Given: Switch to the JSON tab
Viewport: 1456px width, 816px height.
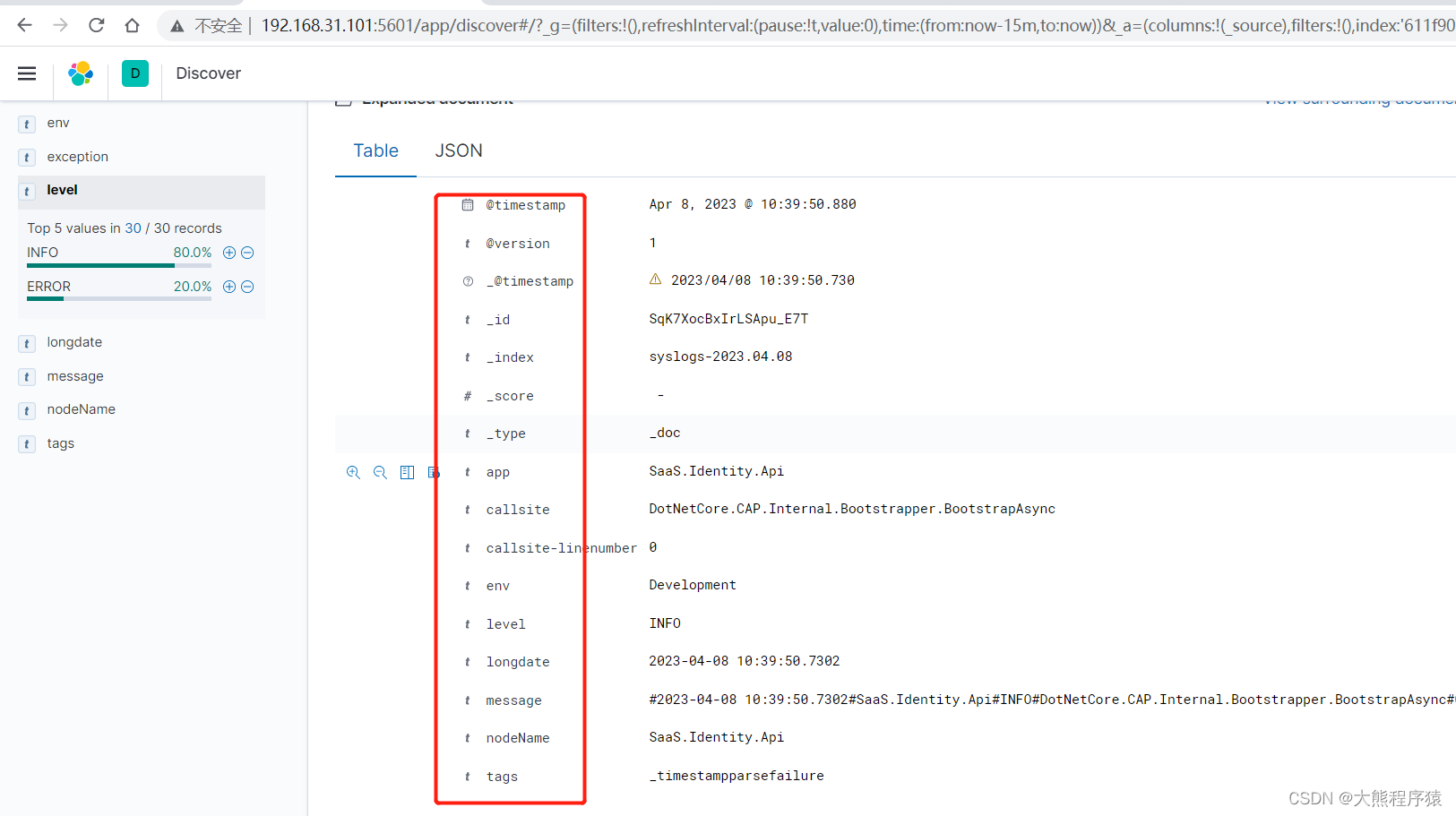Looking at the screenshot, I should pyautogui.click(x=459, y=150).
